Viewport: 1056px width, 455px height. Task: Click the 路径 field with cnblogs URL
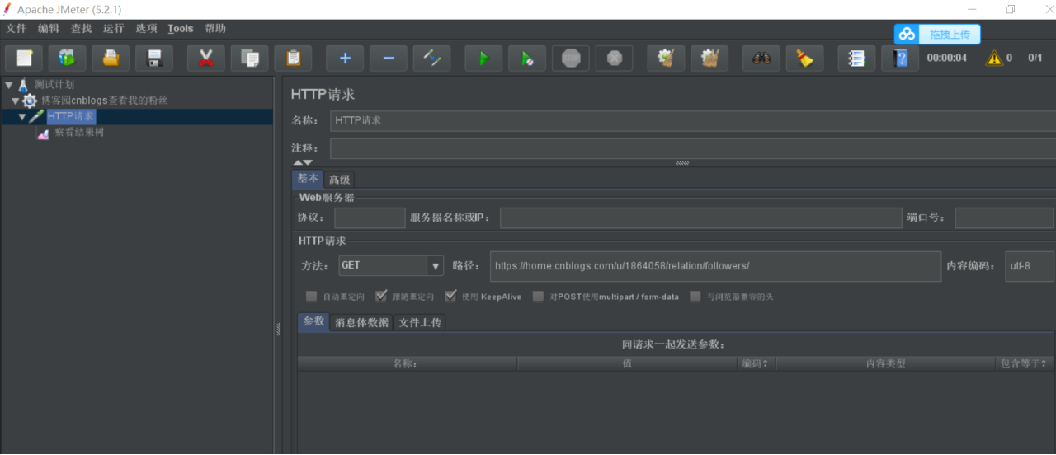[x=715, y=265]
